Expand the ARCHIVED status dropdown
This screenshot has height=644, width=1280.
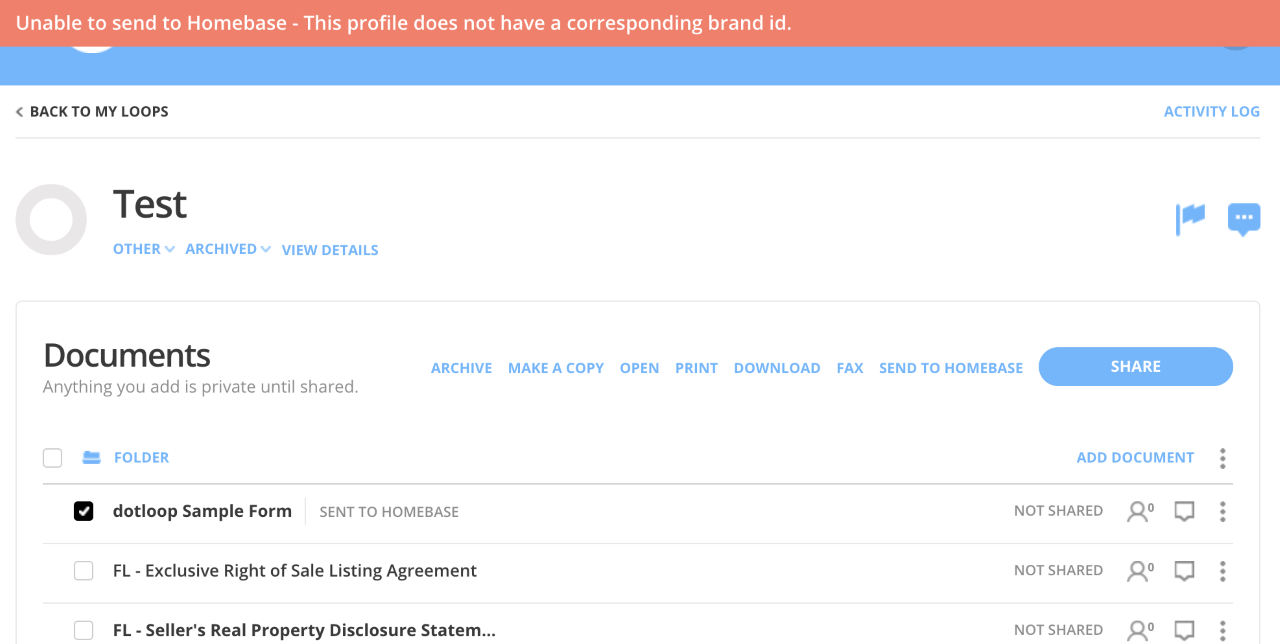pos(227,249)
